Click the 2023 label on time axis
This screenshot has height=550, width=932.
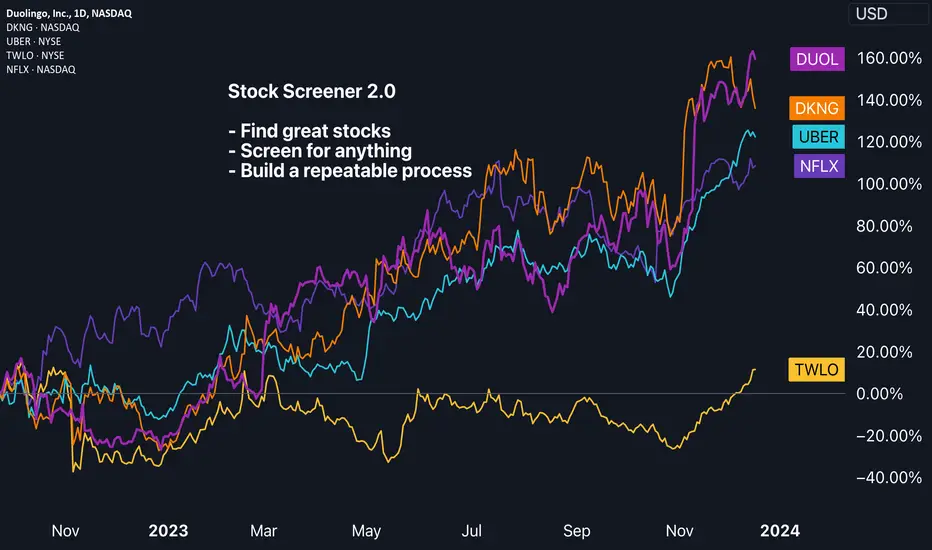click(168, 530)
